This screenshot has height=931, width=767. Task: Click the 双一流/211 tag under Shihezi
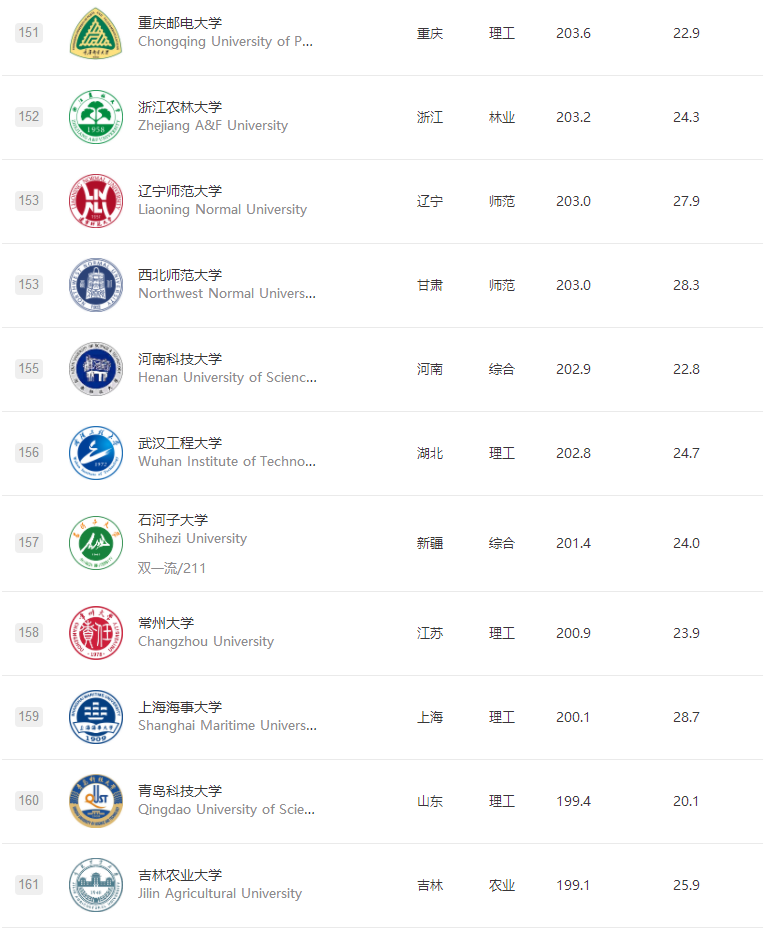[172, 568]
